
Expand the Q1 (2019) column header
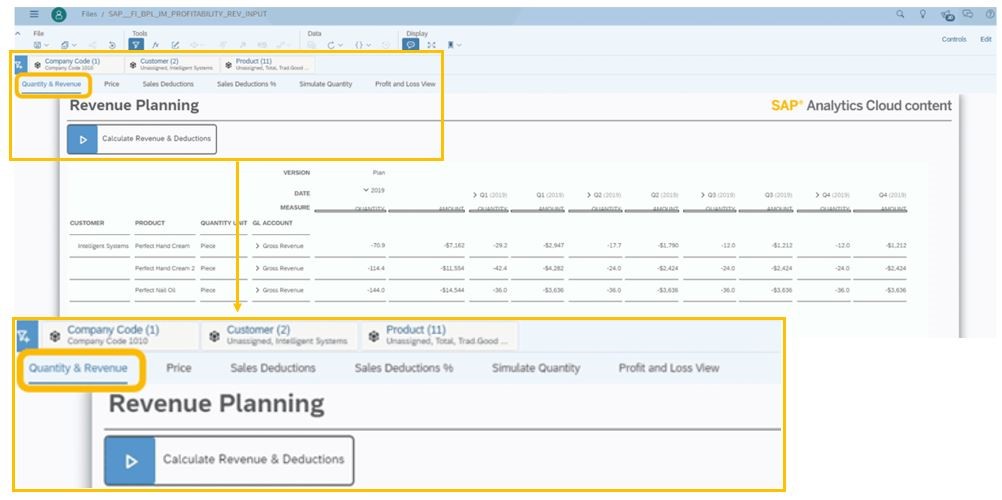click(x=475, y=194)
